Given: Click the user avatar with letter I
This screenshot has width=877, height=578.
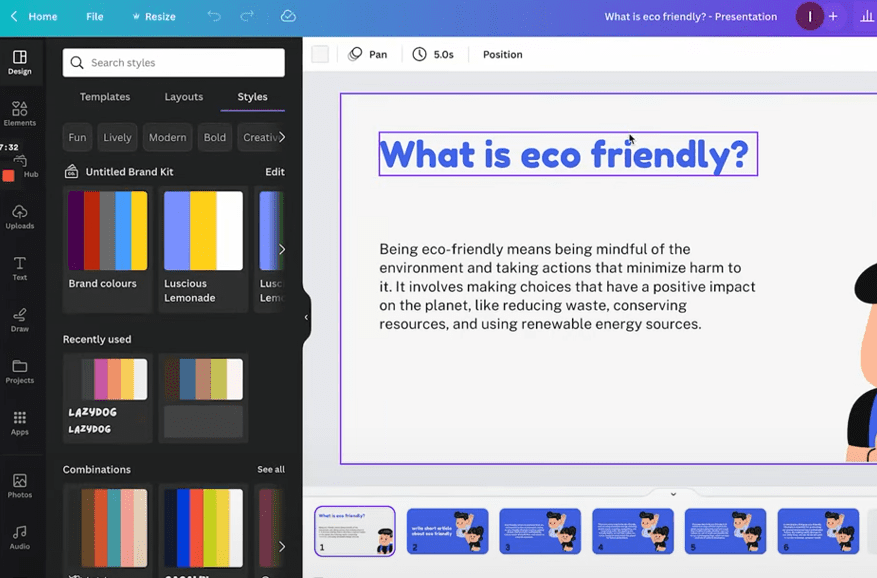Looking at the screenshot, I should [x=809, y=16].
